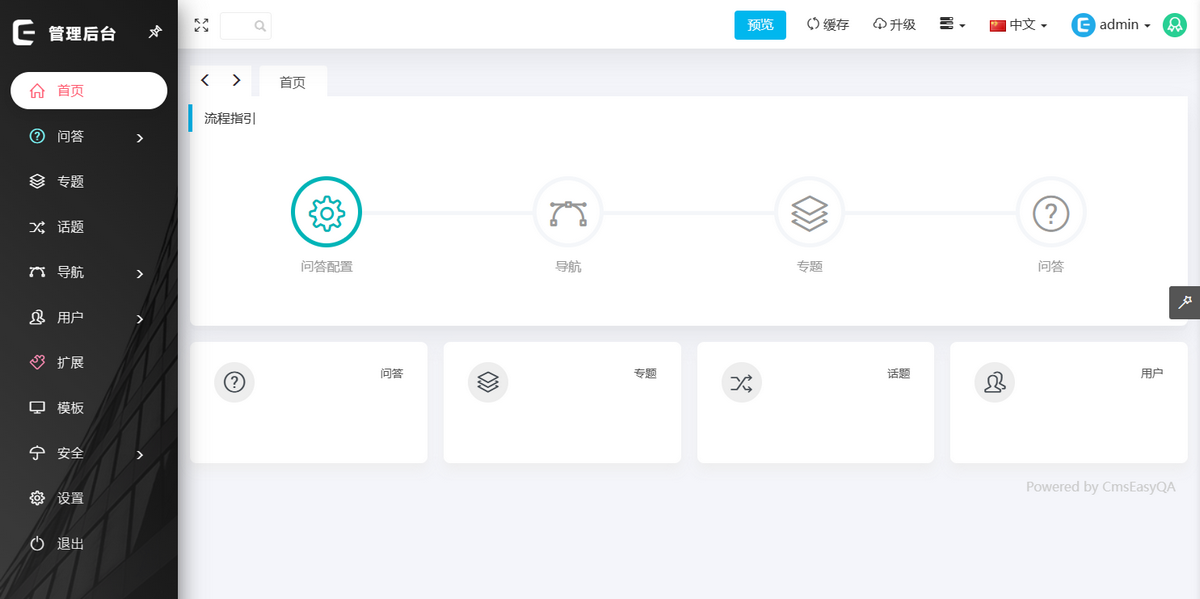
Task: Click the 导航 pen-tool icon in flow guide
Action: tap(568, 212)
